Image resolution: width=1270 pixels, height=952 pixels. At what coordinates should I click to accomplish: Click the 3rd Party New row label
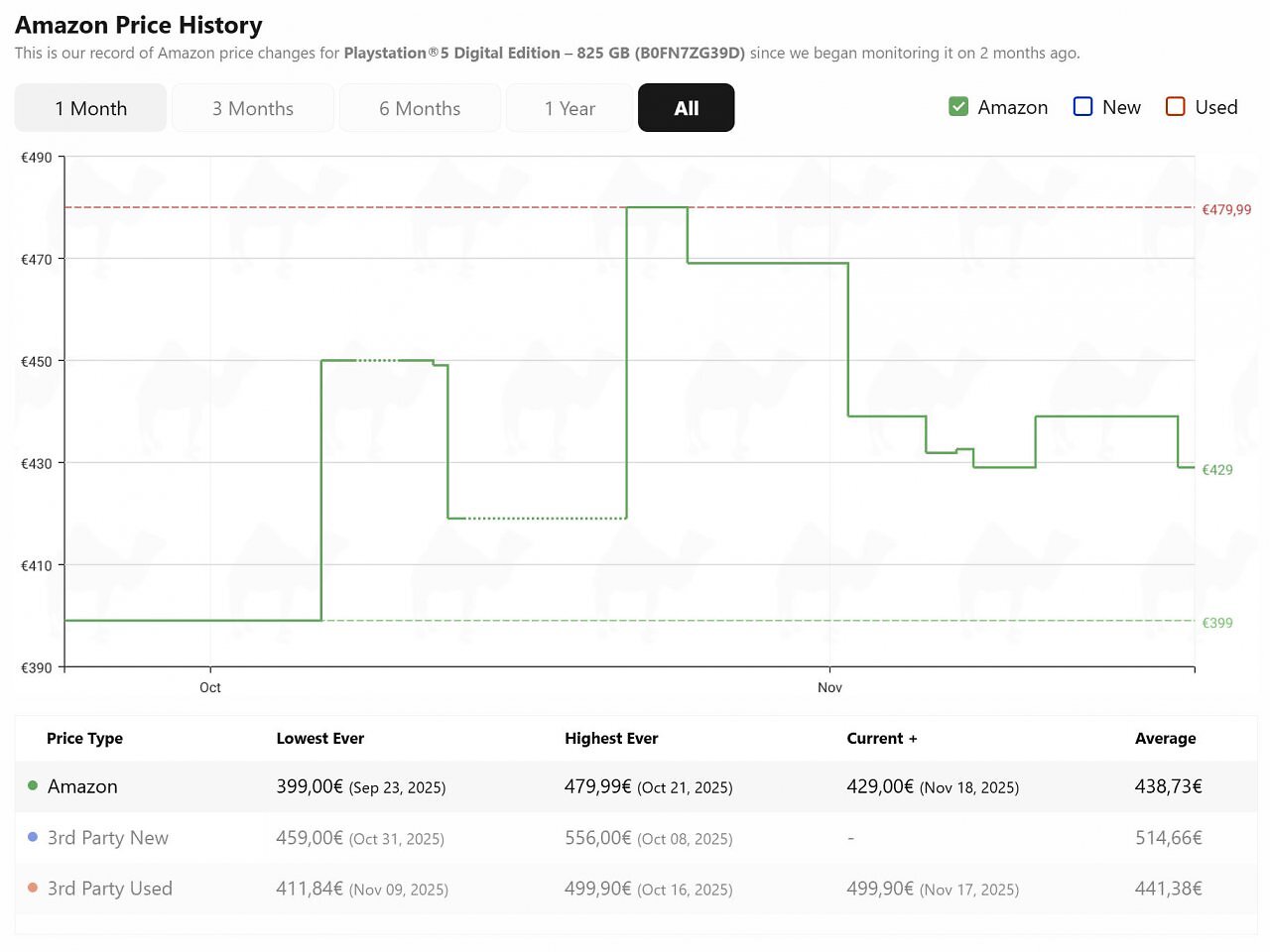[x=108, y=837]
